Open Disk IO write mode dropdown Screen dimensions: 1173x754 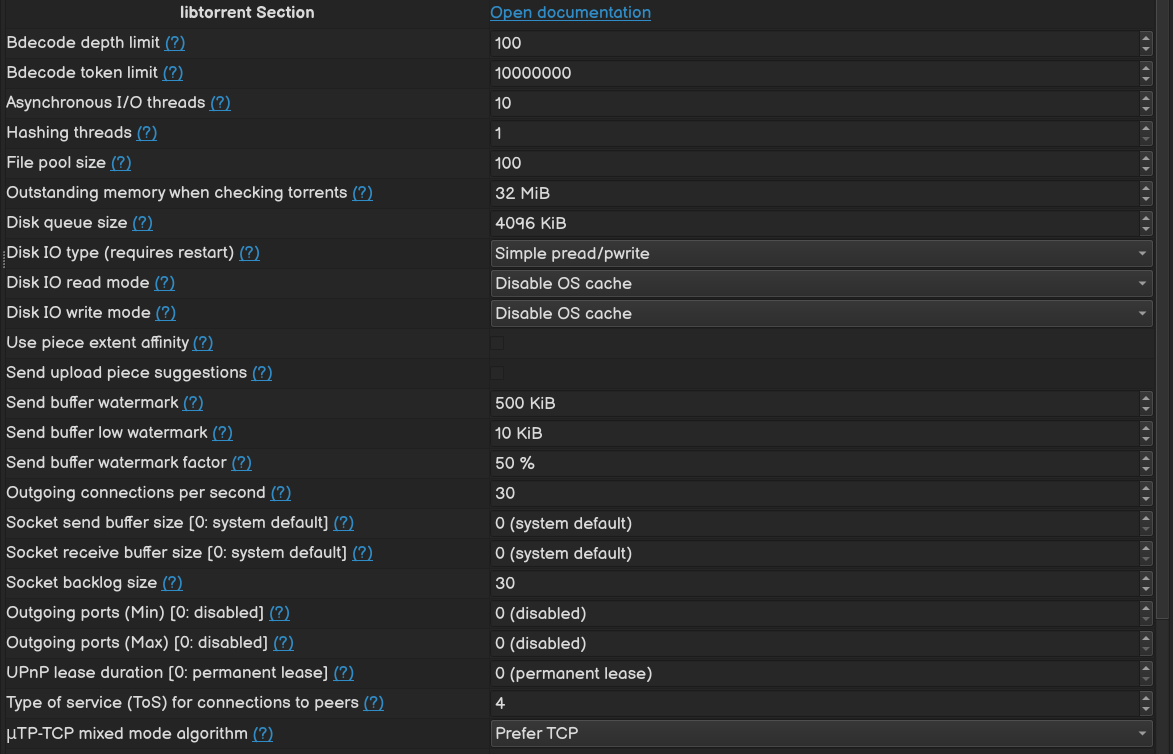(x=821, y=313)
